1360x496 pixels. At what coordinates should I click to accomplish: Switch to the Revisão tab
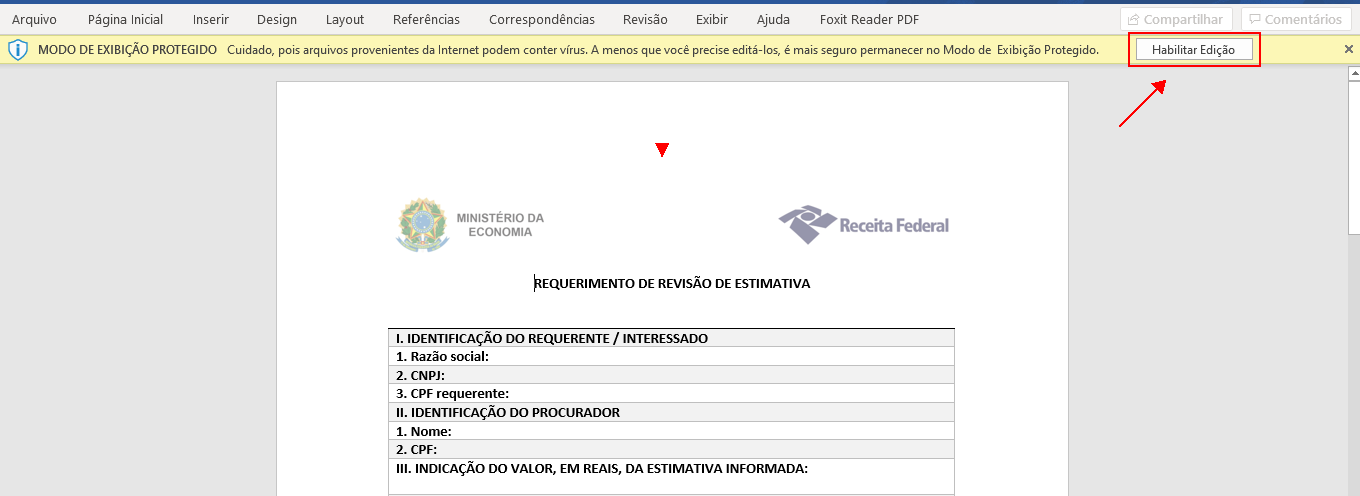(x=645, y=19)
